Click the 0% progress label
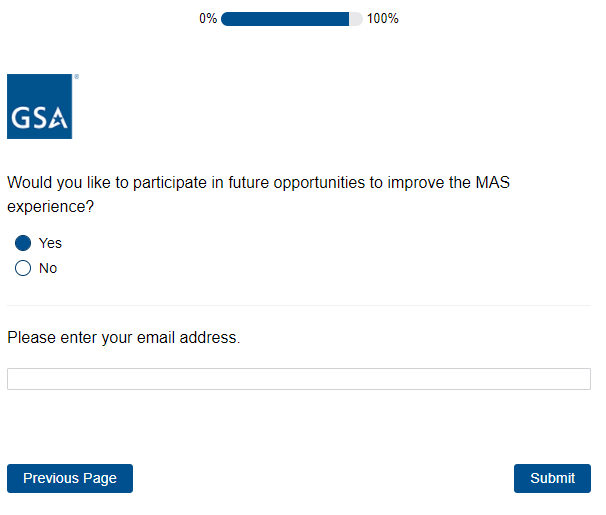The image size is (606, 515). (208, 19)
